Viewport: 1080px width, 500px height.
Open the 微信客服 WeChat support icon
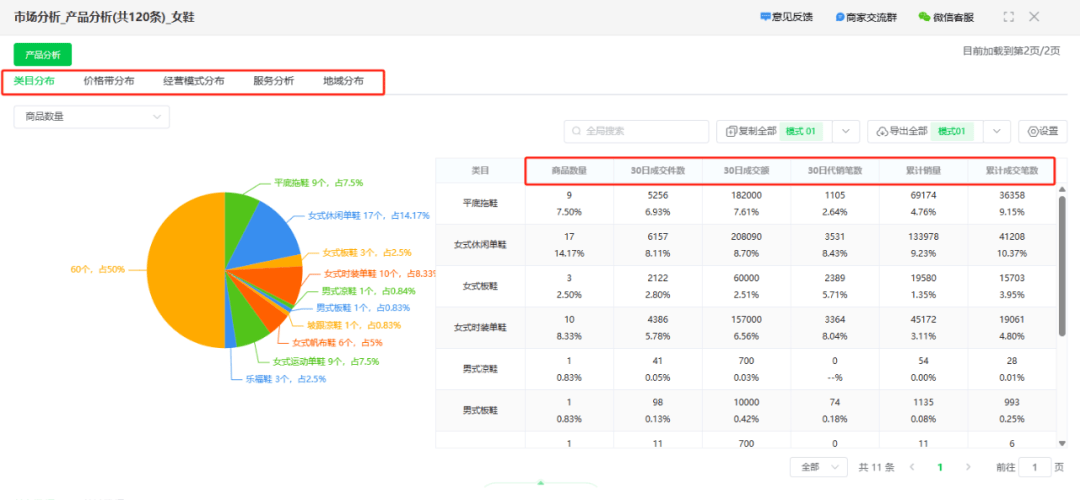click(924, 17)
